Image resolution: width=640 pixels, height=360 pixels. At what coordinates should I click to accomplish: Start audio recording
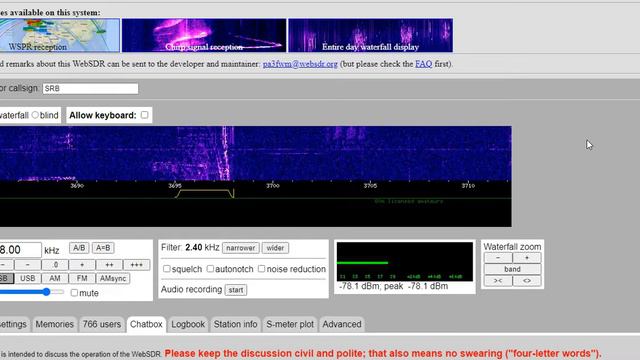[236, 290]
